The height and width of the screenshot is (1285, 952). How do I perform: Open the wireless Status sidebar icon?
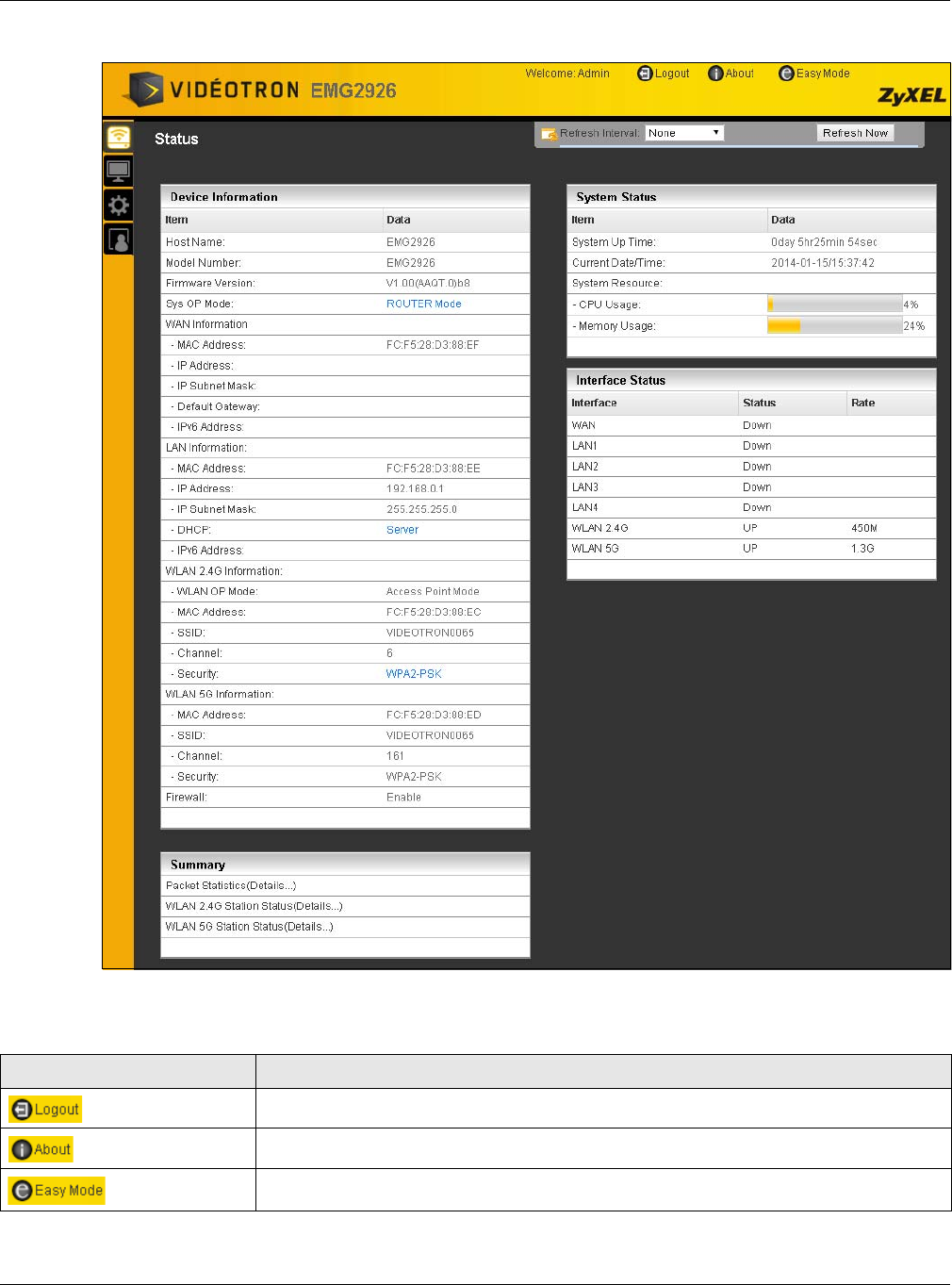coord(118,137)
